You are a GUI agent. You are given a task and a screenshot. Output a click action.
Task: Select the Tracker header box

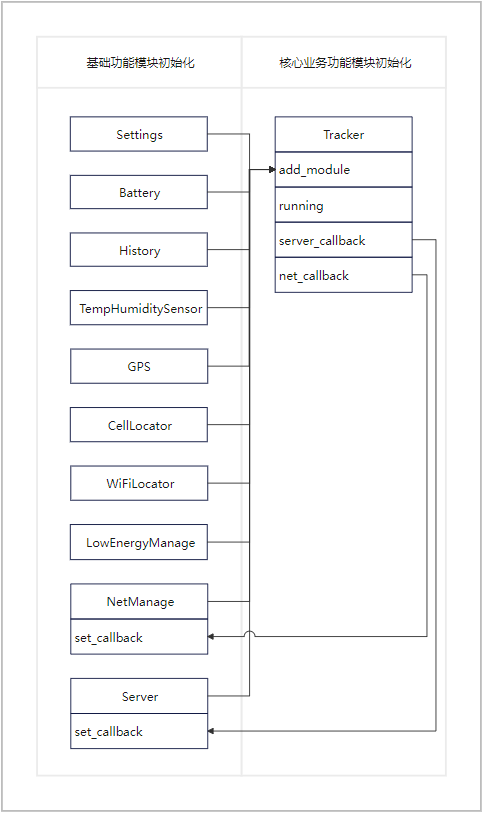point(344,134)
